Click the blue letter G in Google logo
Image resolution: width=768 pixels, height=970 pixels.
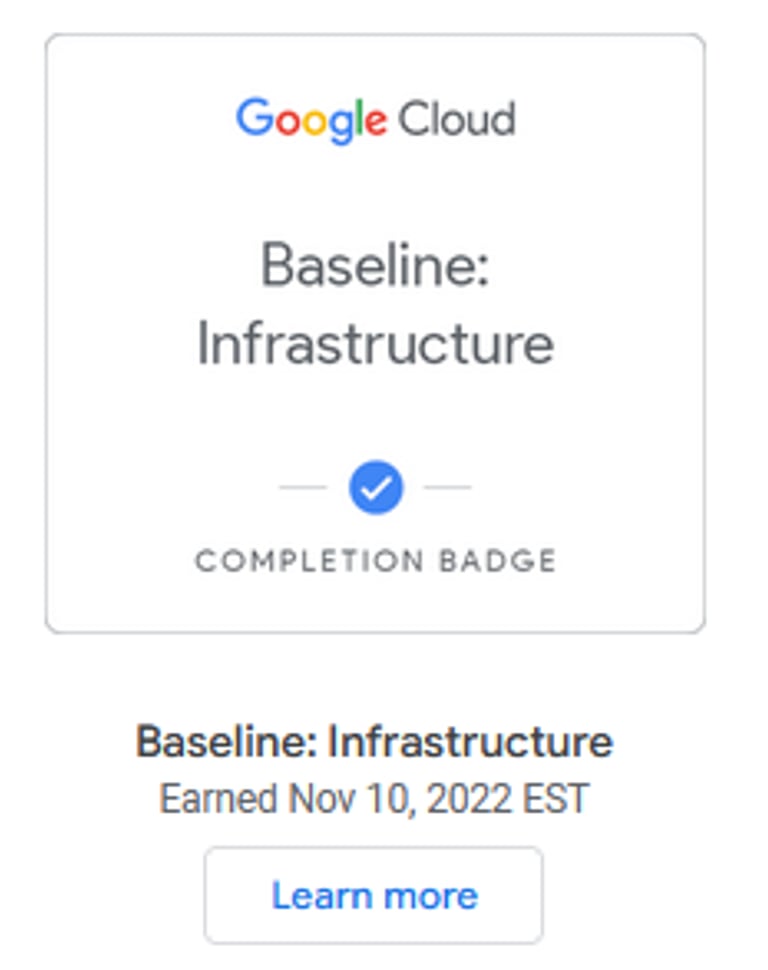tap(253, 118)
